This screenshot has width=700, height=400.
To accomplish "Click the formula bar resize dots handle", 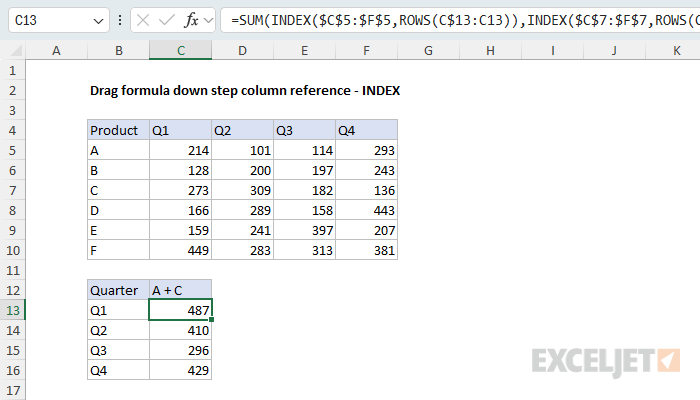I will pos(120,20).
